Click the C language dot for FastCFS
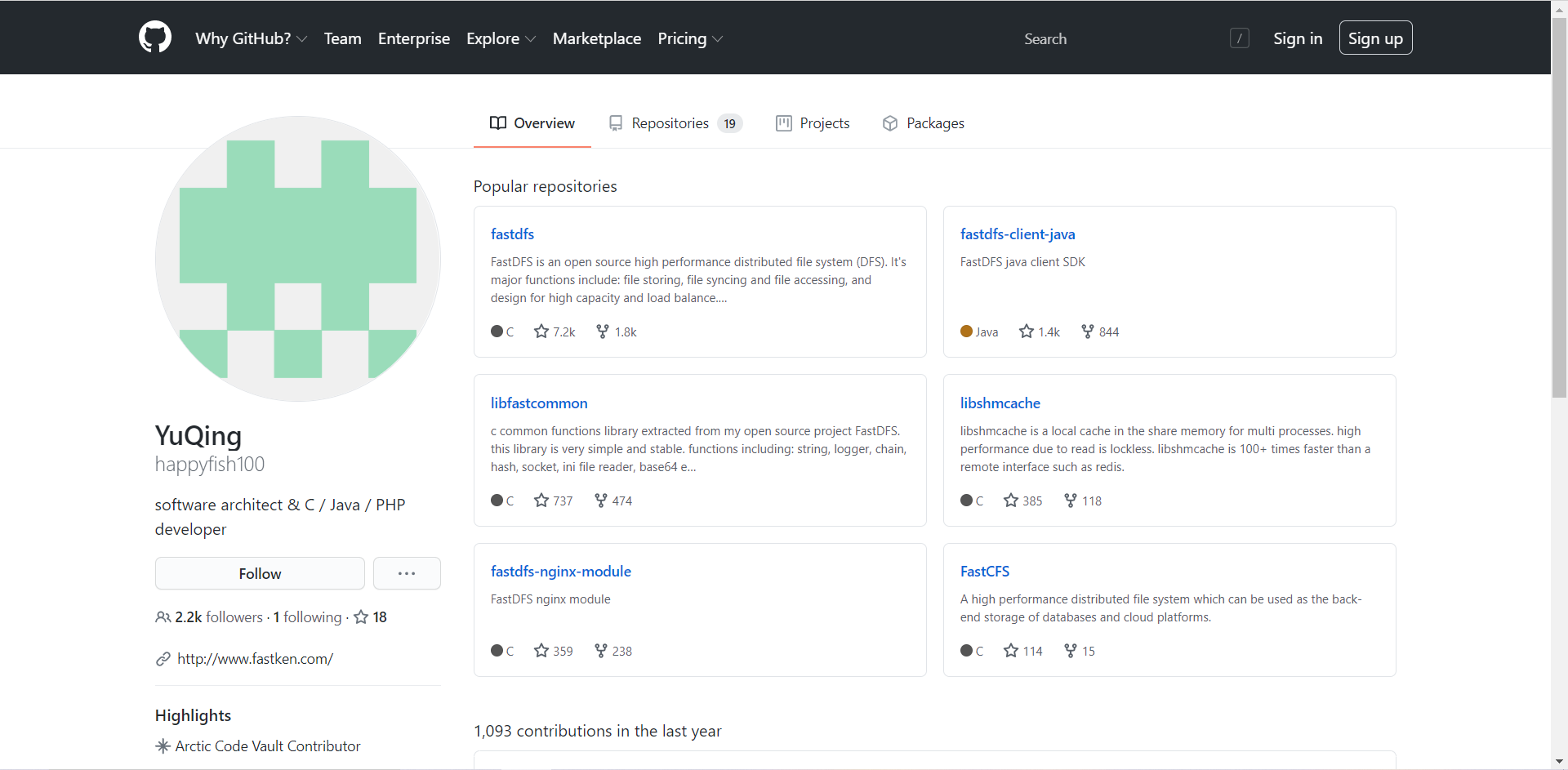The image size is (1568, 770). point(967,651)
